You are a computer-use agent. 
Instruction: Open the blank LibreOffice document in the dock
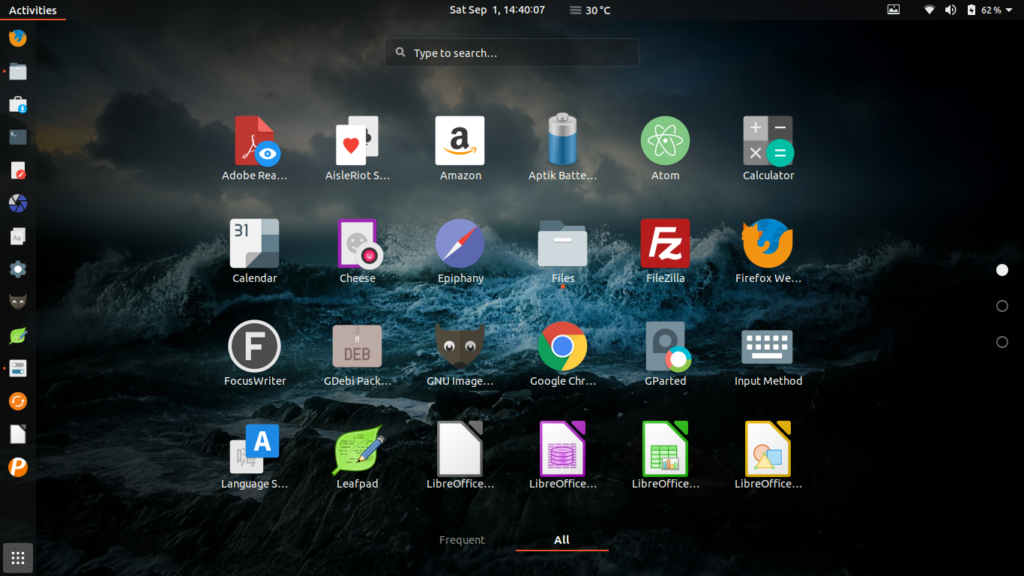pyautogui.click(x=18, y=434)
